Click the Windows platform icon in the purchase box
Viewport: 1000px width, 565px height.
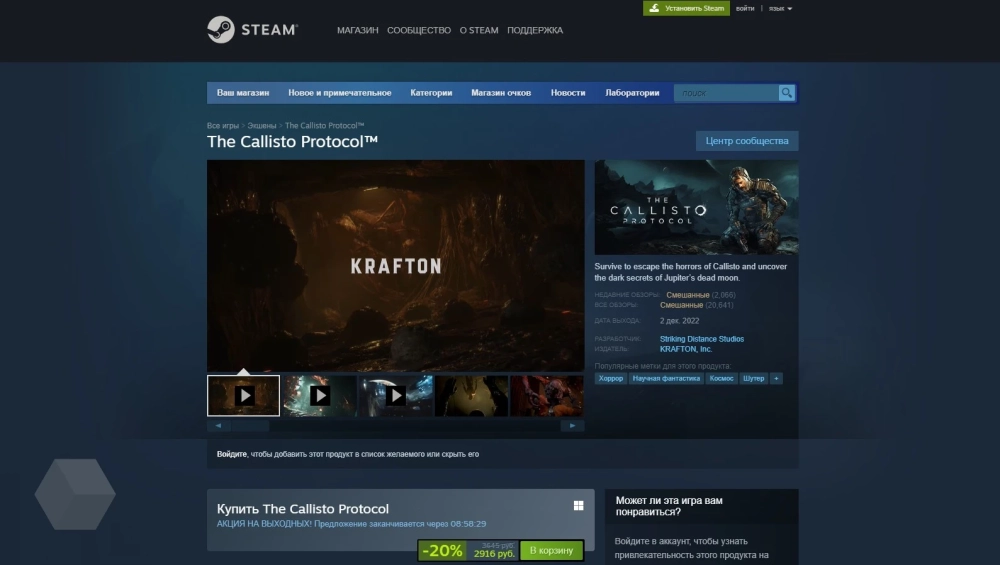[x=578, y=506]
